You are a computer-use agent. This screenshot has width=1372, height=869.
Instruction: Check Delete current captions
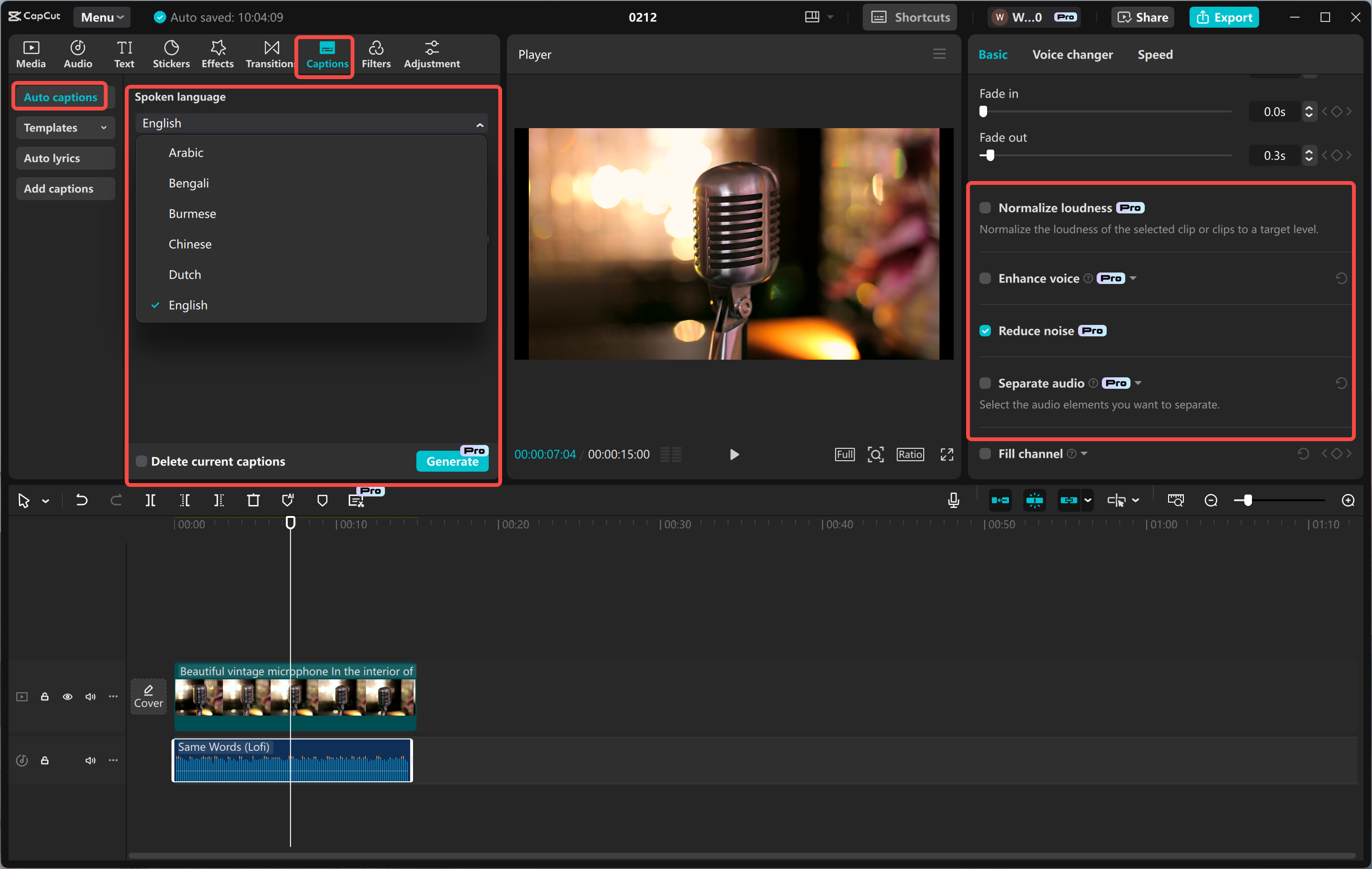click(x=141, y=461)
